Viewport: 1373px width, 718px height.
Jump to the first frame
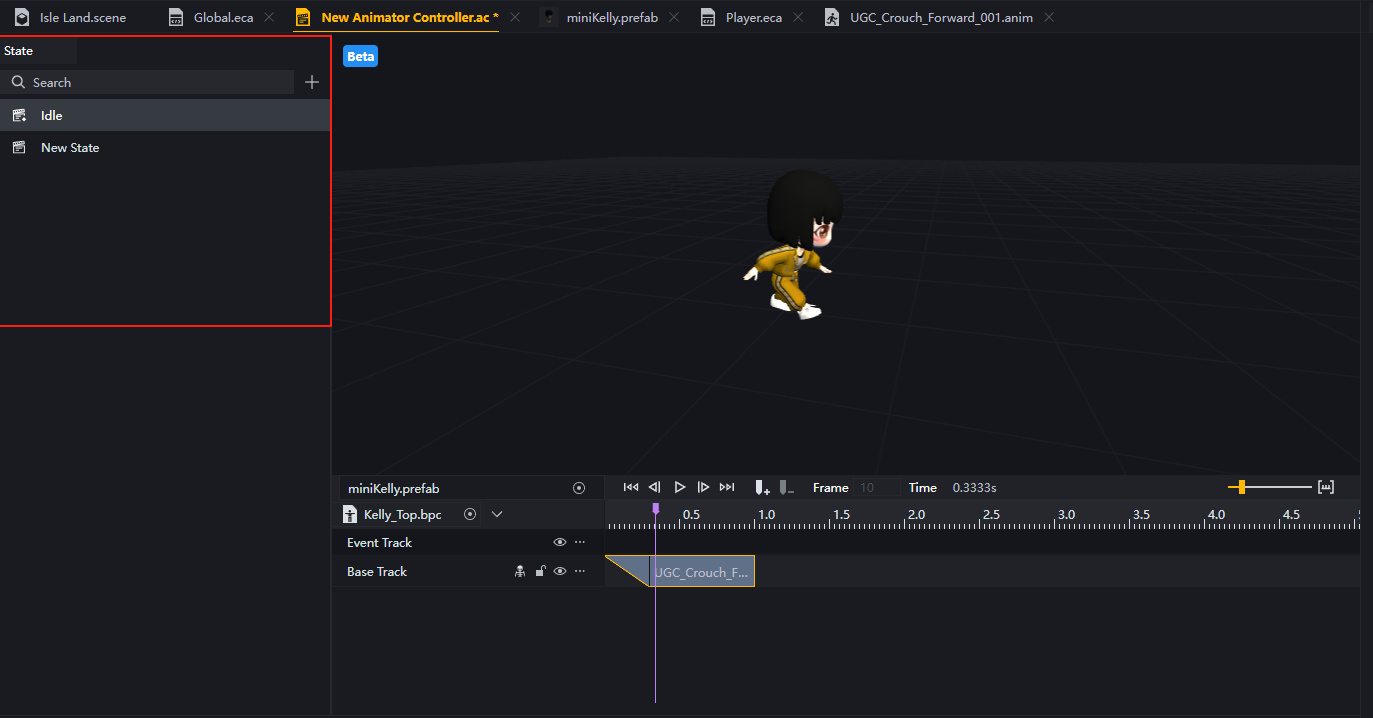tap(631, 487)
